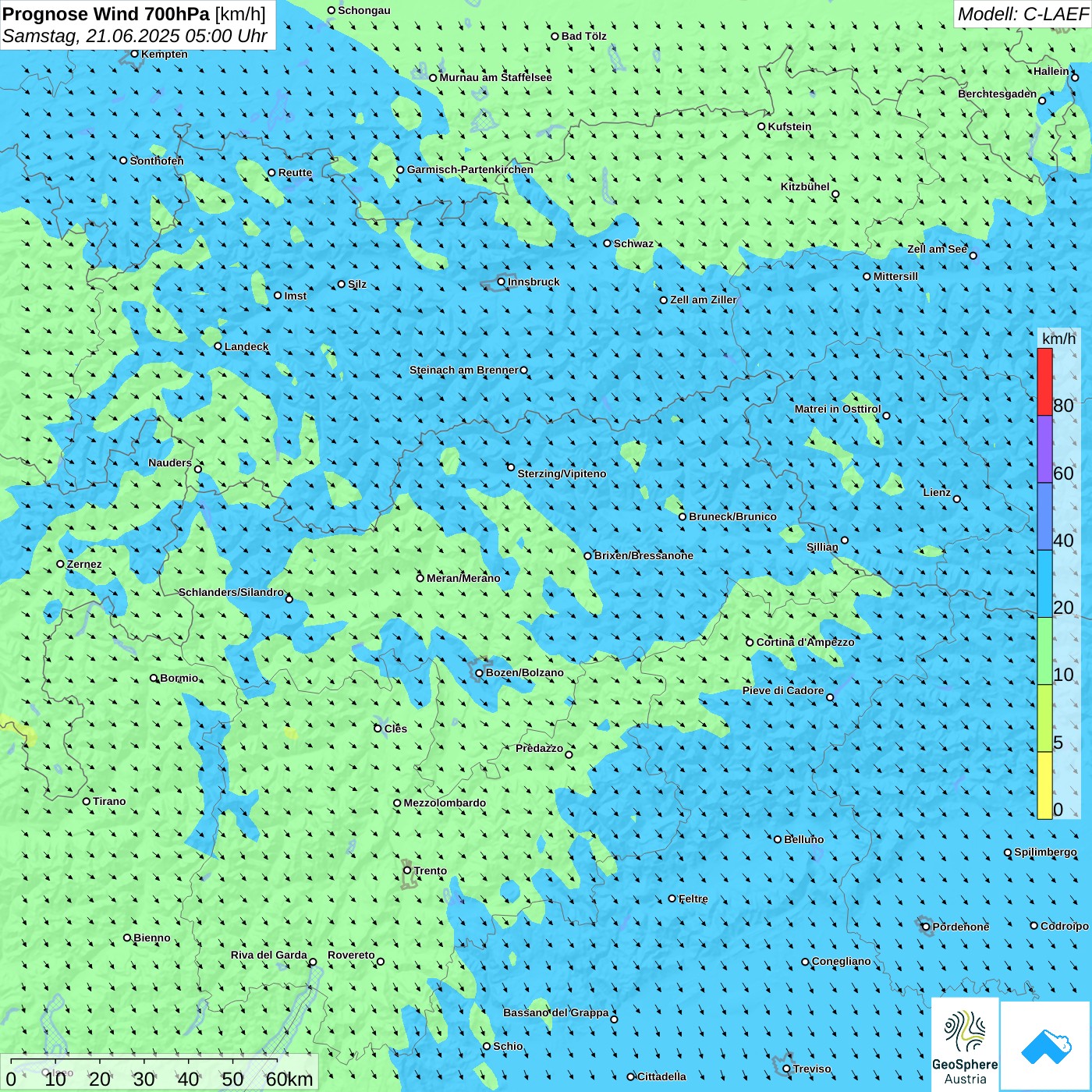Screen dimensions: 1092x1092
Task: Click the 'Mezzolombardo' label
Action: [x=445, y=803]
